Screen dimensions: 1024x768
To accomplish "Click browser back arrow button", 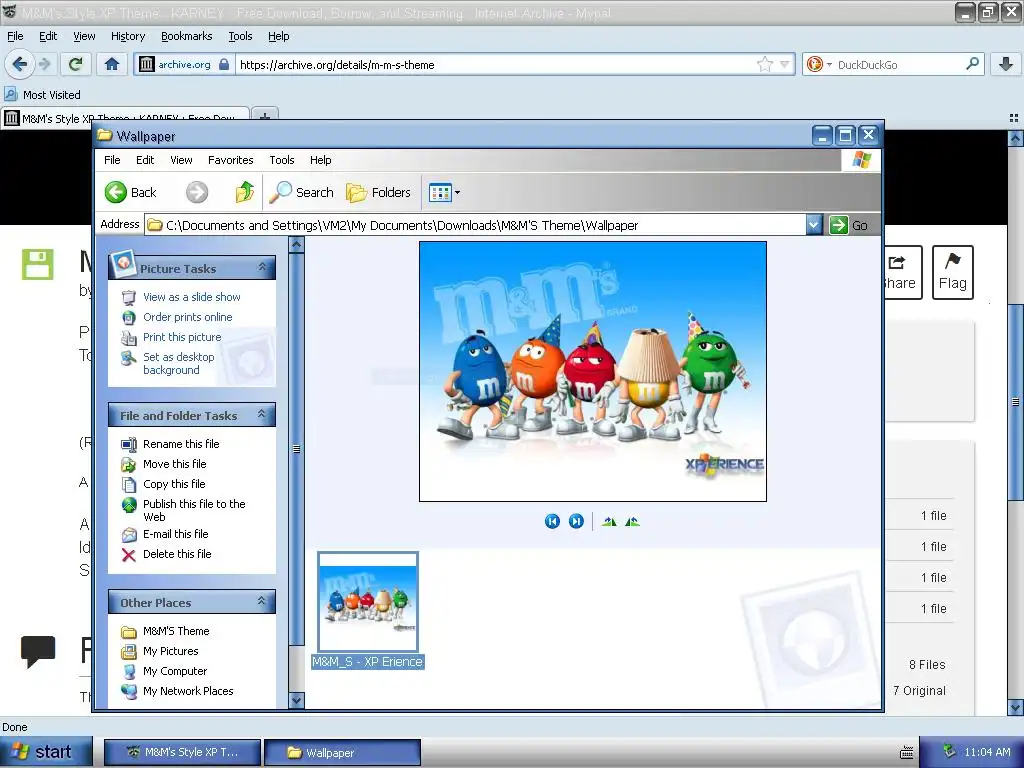I will [x=20, y=64].
